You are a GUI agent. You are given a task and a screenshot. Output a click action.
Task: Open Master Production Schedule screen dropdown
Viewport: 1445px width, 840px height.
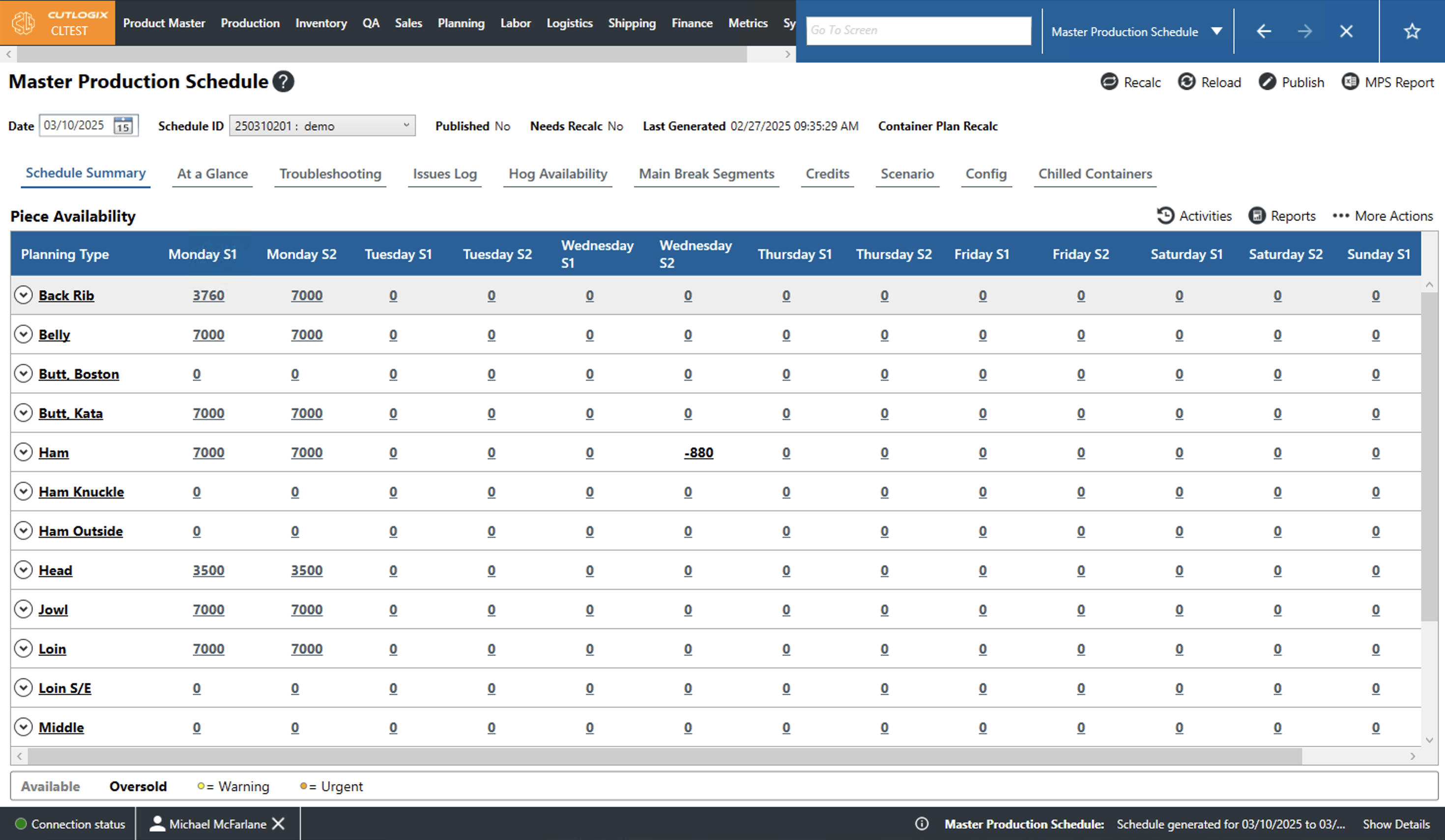[x=1217, y=31]
